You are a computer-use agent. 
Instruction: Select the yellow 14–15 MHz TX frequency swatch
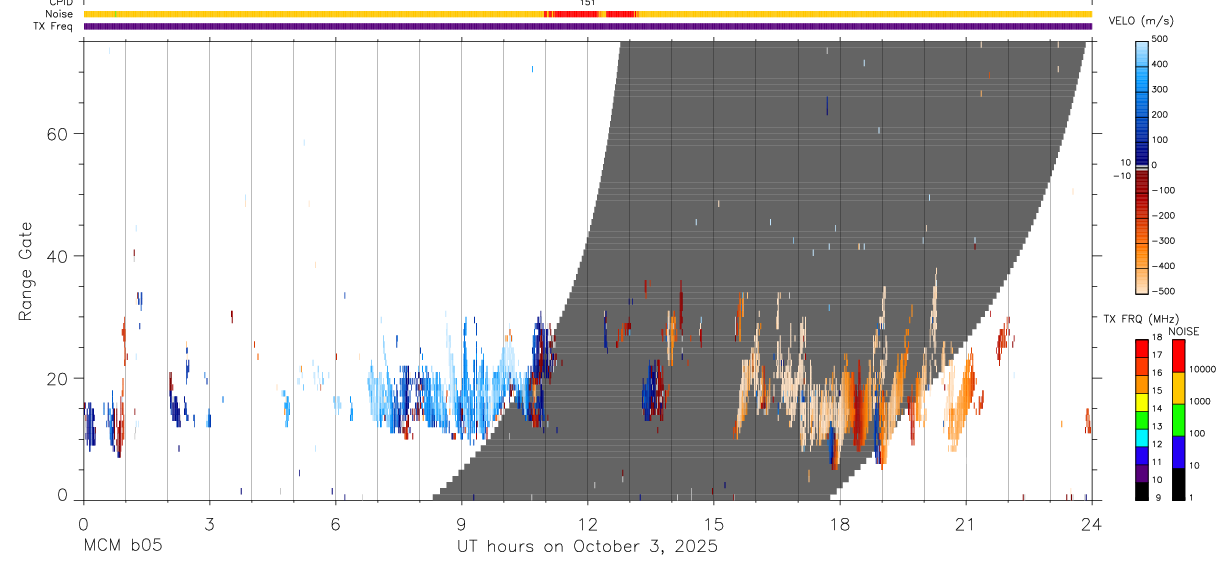pyautogui.click(x=1142, y=400)
